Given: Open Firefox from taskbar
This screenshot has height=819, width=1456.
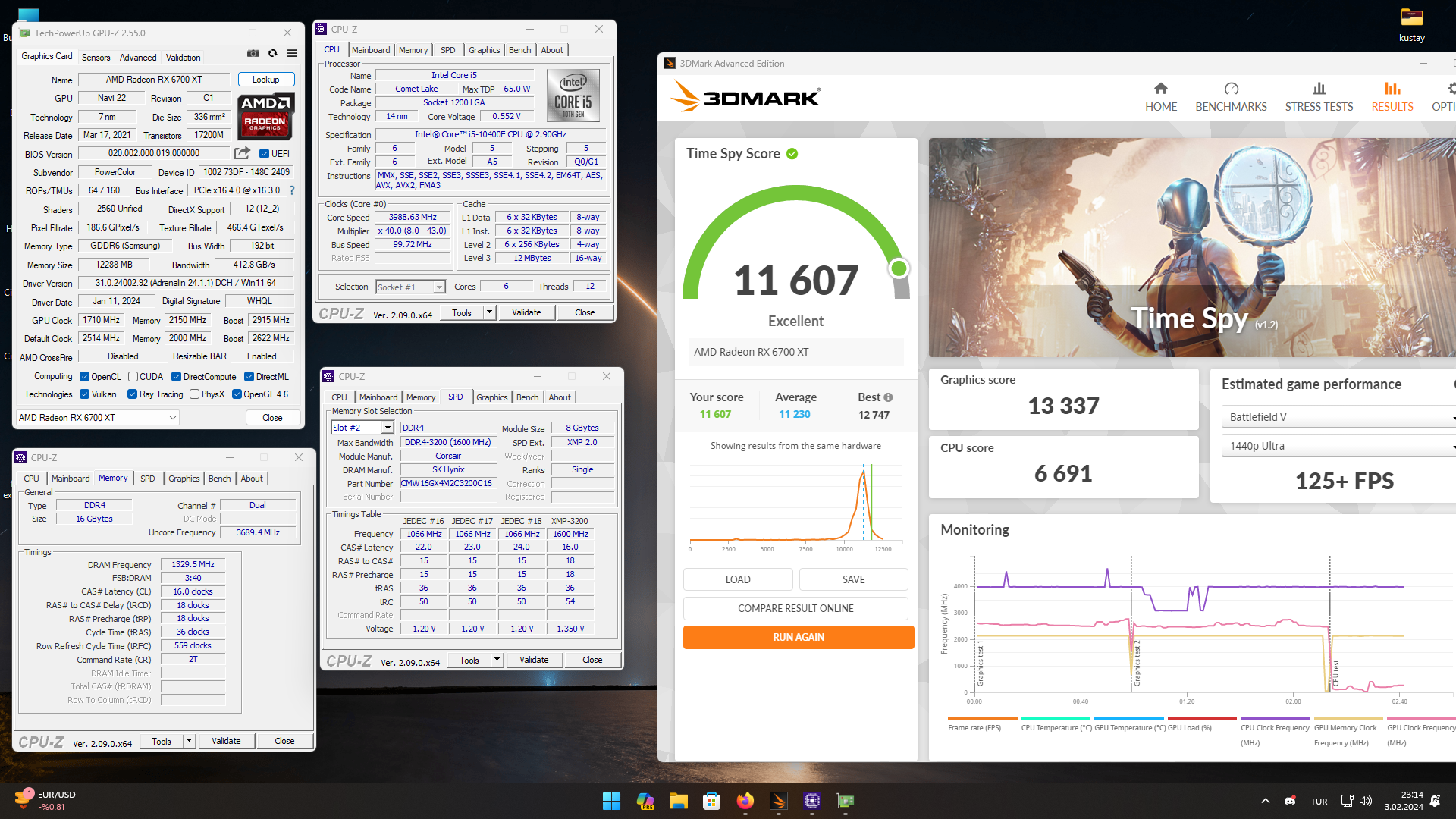Looking at the screenshot, I should click(745, 801).
